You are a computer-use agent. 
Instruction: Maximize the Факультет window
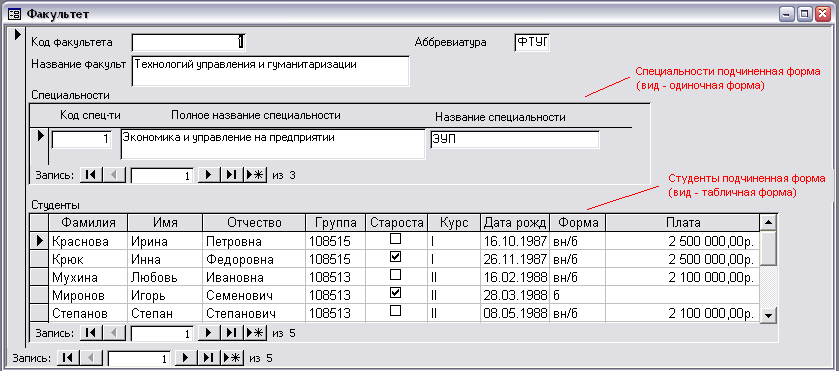click(804, 14)
